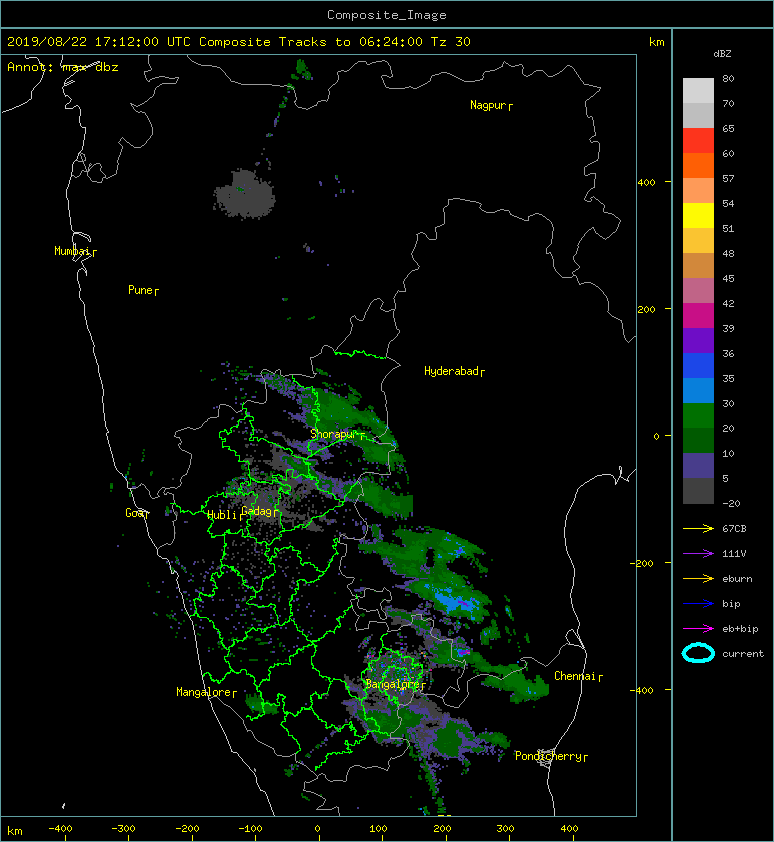Select the magenta swatch in dBZ scale
This screenshot has height=842, width=774.
(698, 316)
